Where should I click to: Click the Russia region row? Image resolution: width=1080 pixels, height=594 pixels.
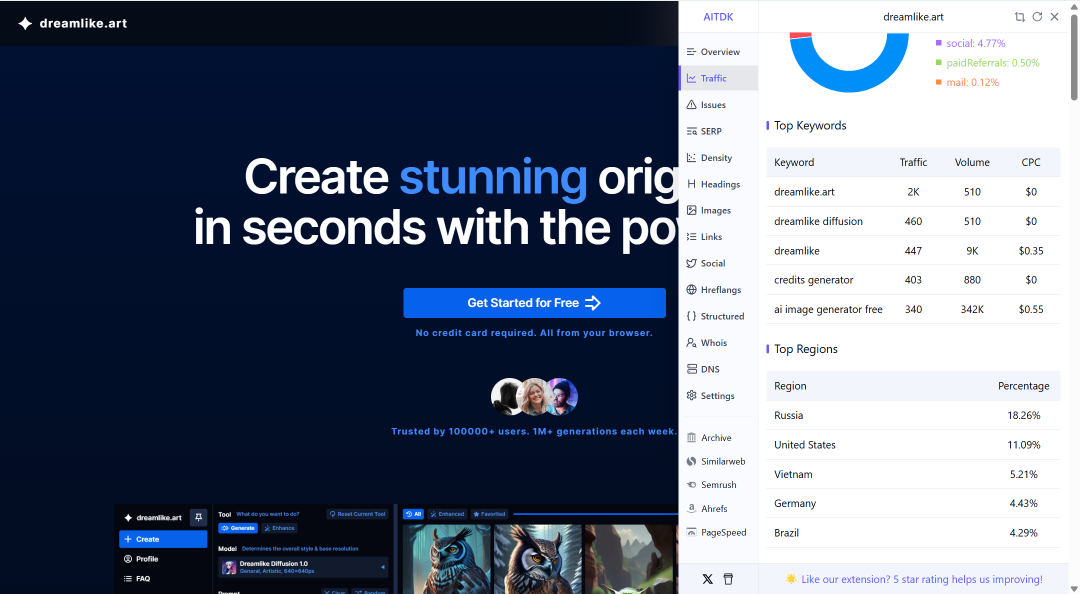point(913,416)
